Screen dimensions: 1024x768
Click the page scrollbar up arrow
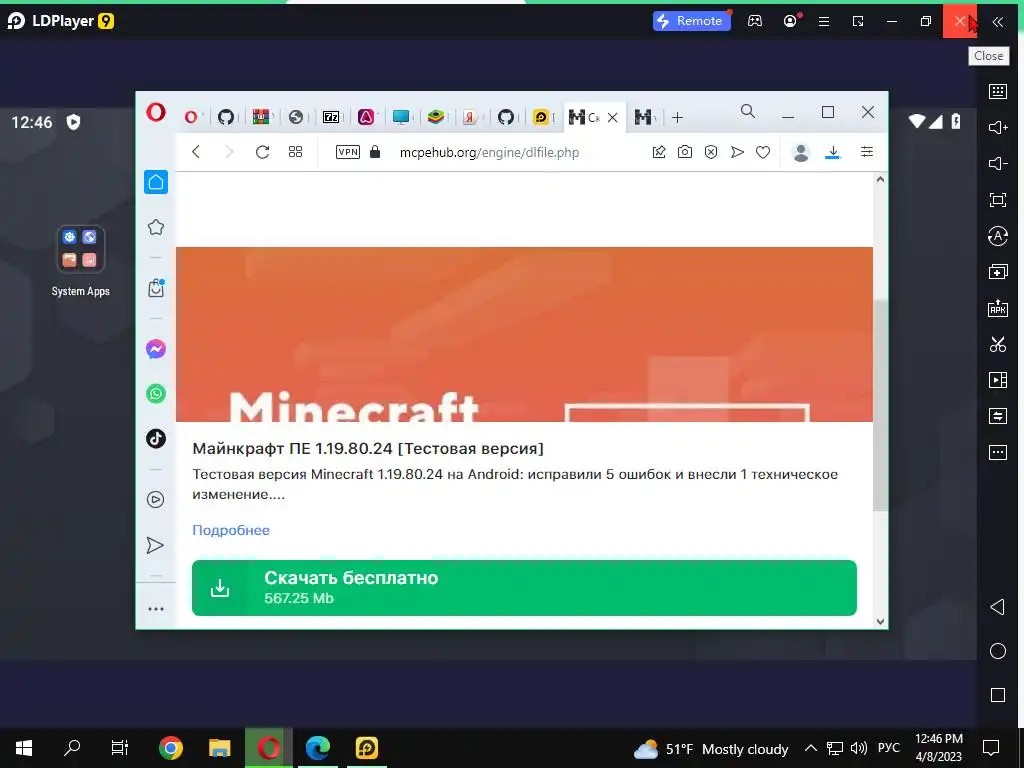click(880, 179)
